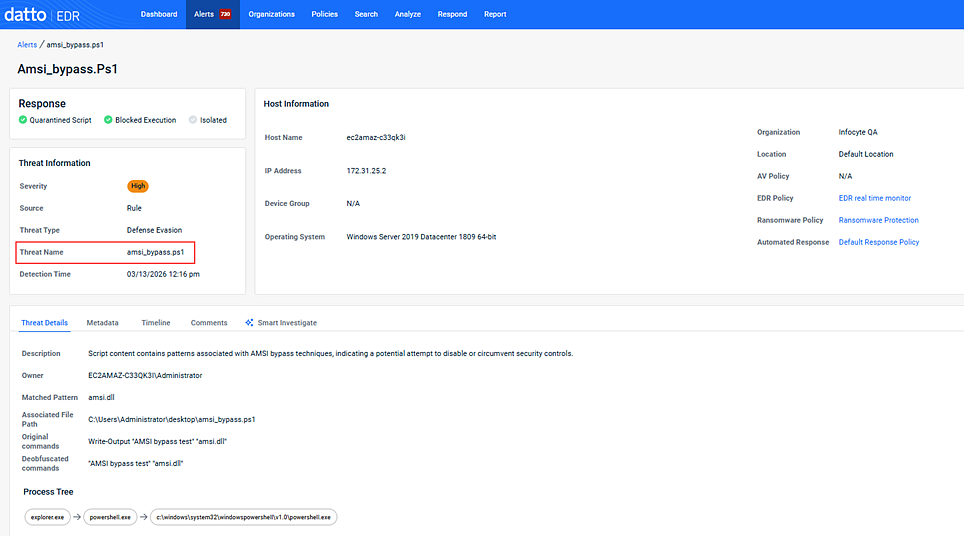Switch to the Metadata tab
The height and width of the screenshot is (536, 964).
pos(102,323)
